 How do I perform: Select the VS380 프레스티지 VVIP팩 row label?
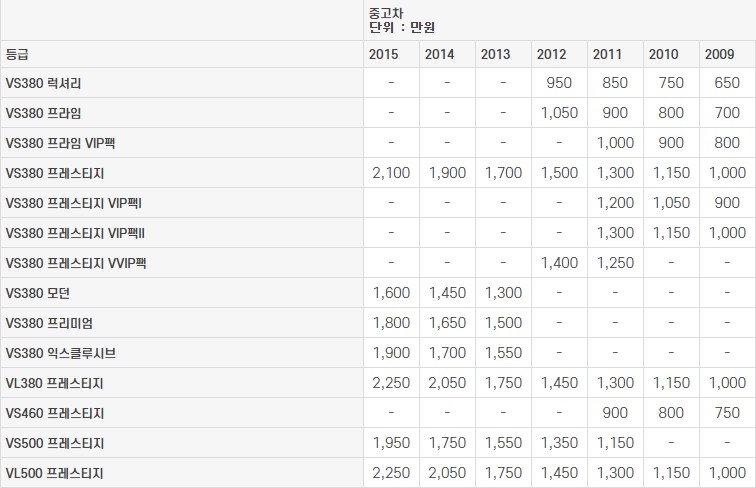point(76,264)
